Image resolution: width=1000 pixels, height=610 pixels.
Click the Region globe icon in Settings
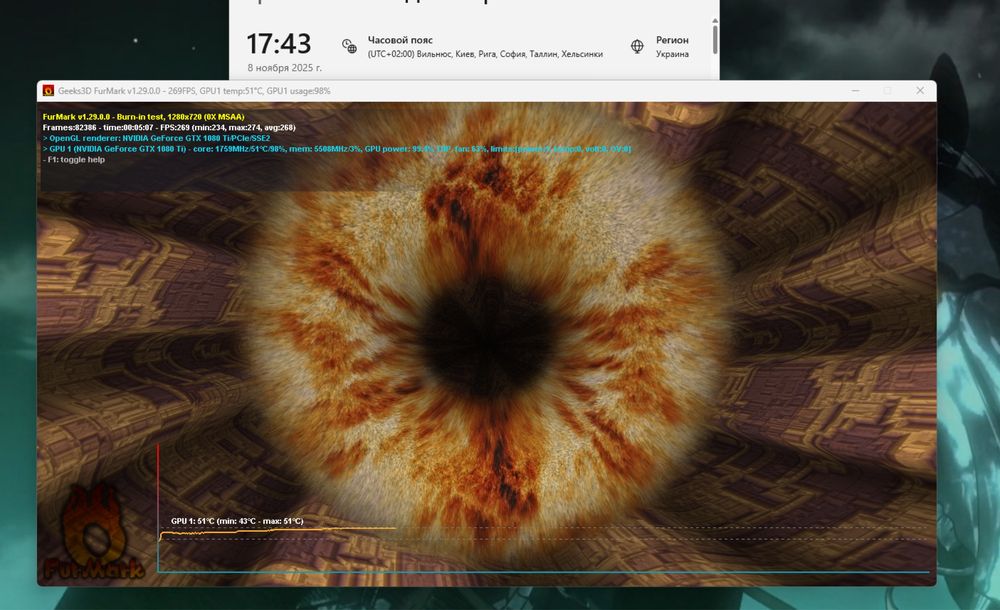coord(636,46)
